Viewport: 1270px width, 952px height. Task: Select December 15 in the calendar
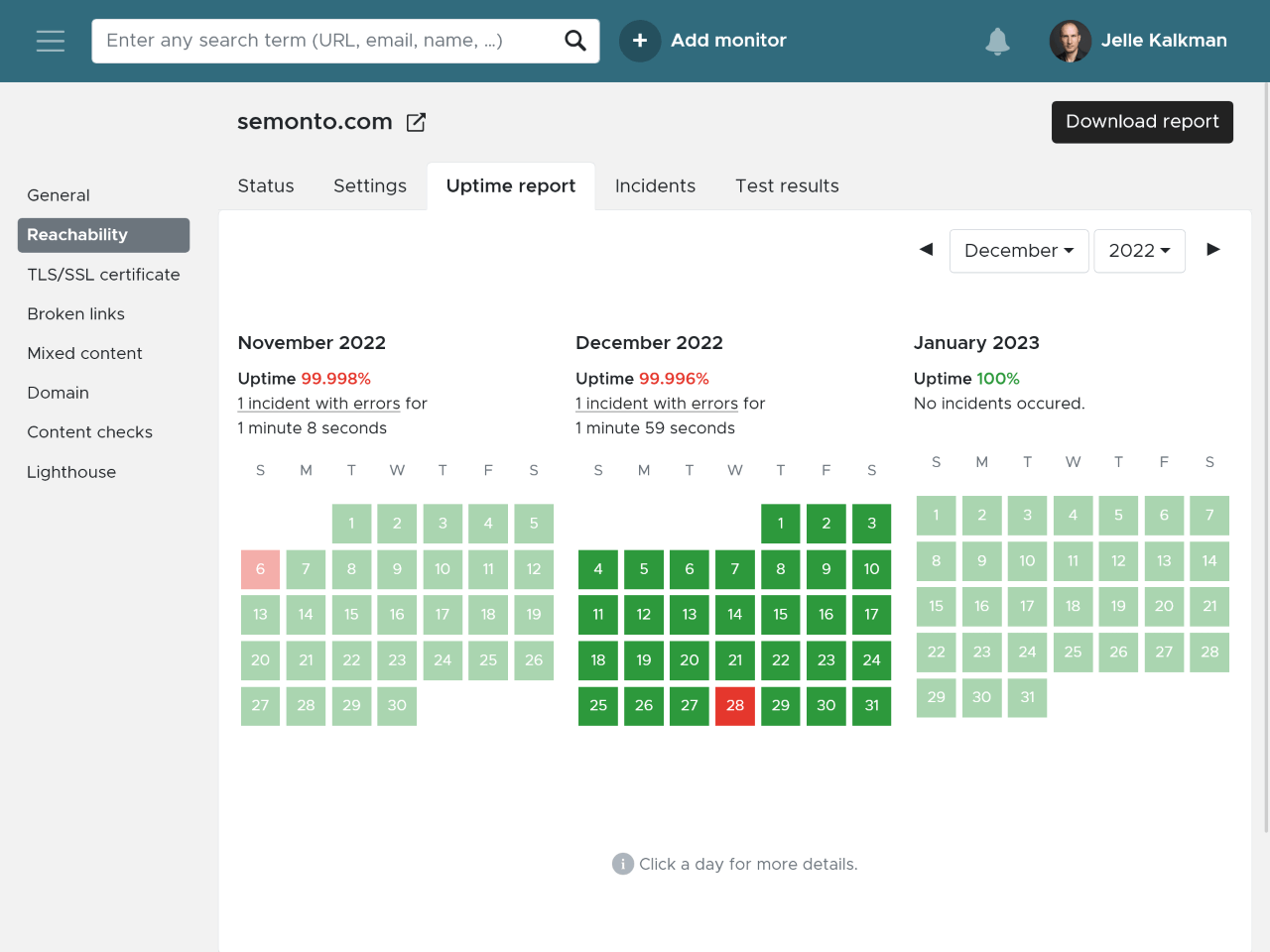pyautogui.click(x=781, y=615)
